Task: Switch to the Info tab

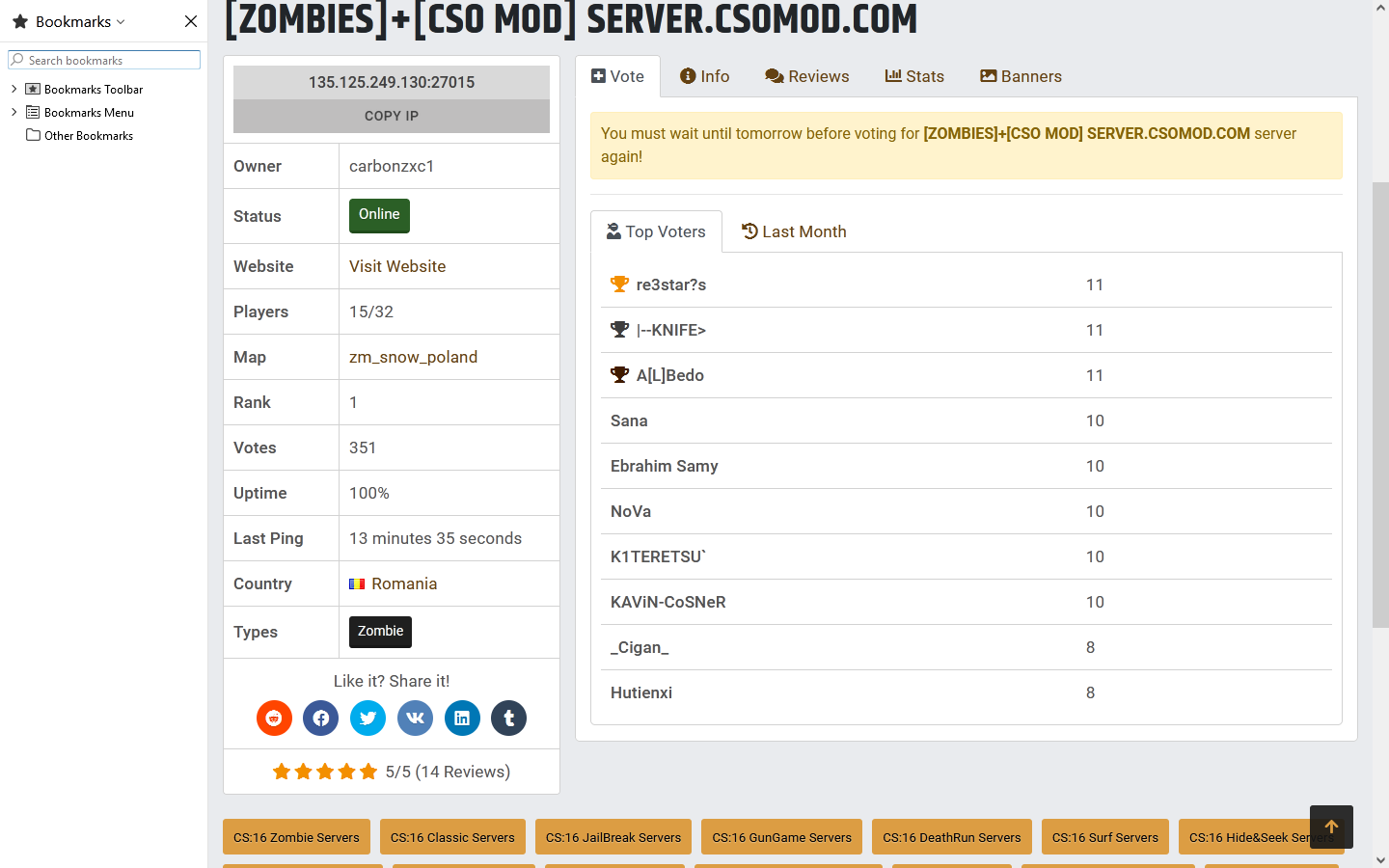Action: 704,76
